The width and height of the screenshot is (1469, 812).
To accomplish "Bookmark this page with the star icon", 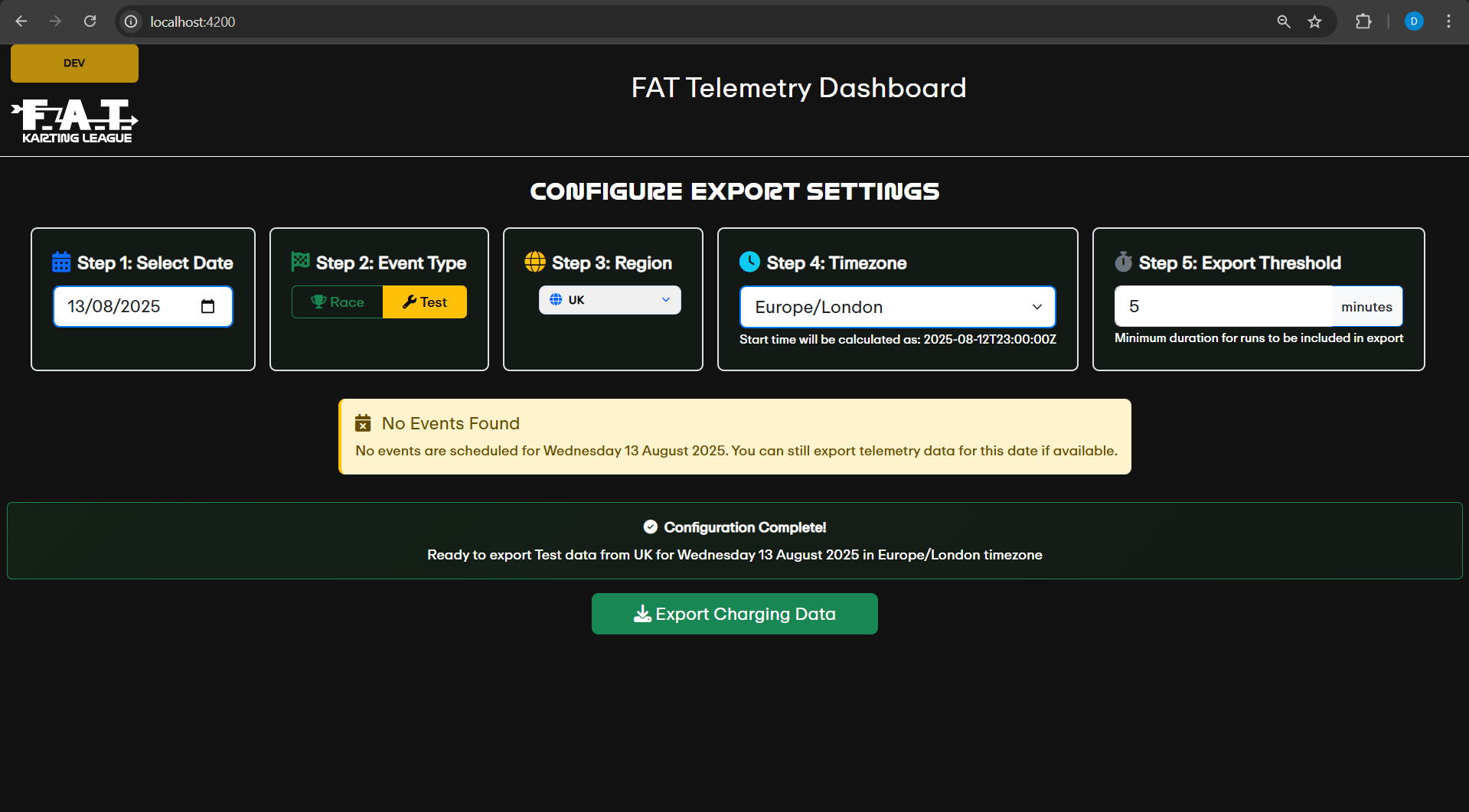I will (1315, 21).
